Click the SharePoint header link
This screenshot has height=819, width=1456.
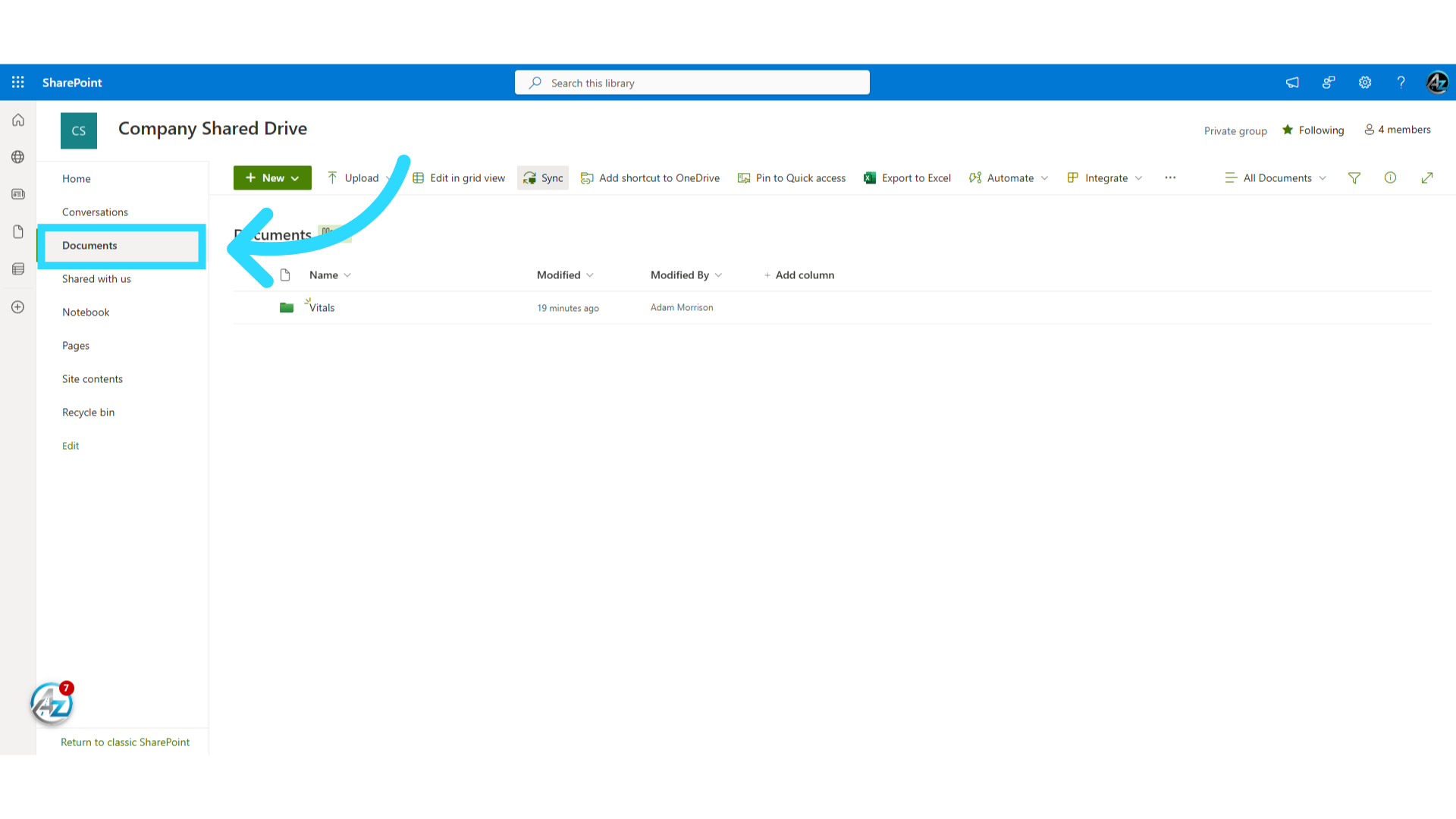(x=72, y=83)
